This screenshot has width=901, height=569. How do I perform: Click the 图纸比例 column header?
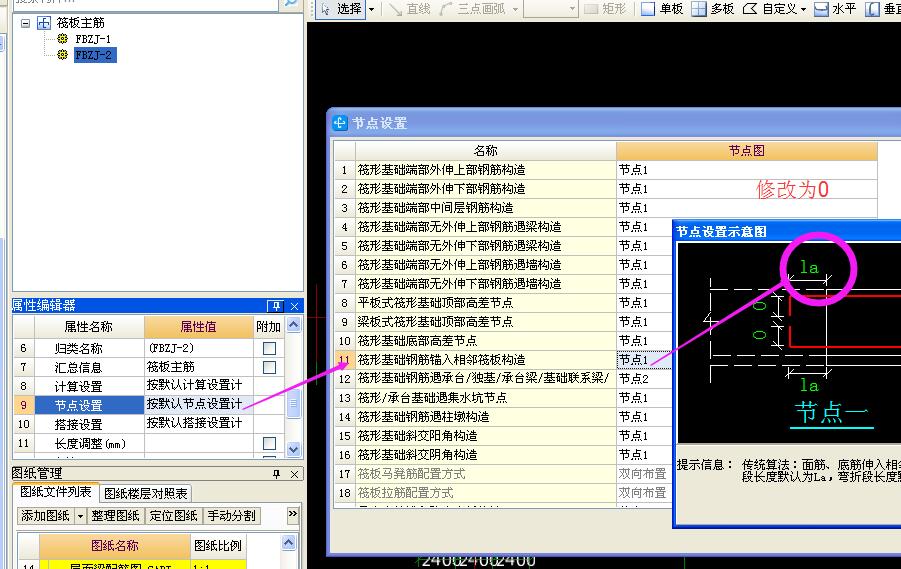[x=218, y=545]
